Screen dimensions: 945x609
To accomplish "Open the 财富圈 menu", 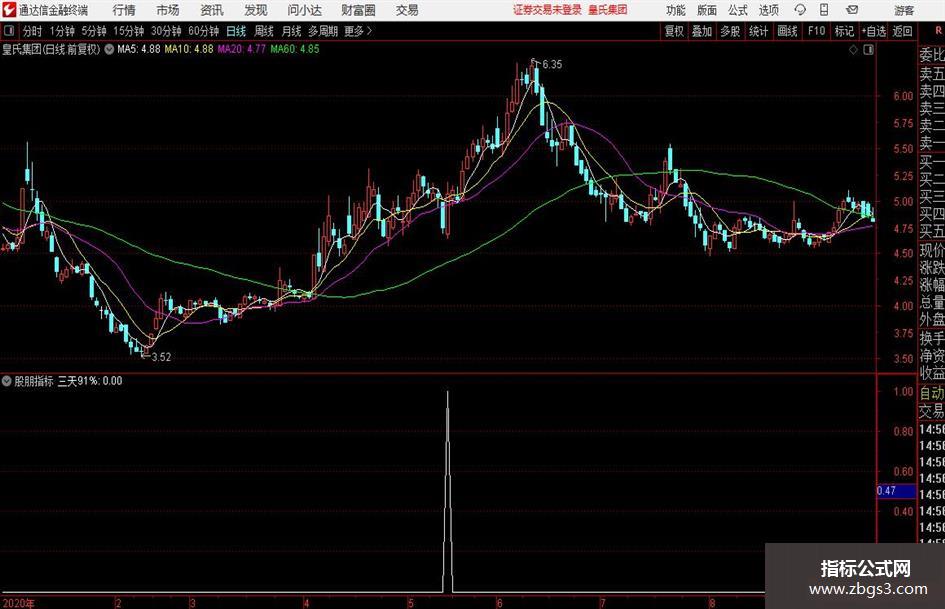I will click(x=358, y=10).
